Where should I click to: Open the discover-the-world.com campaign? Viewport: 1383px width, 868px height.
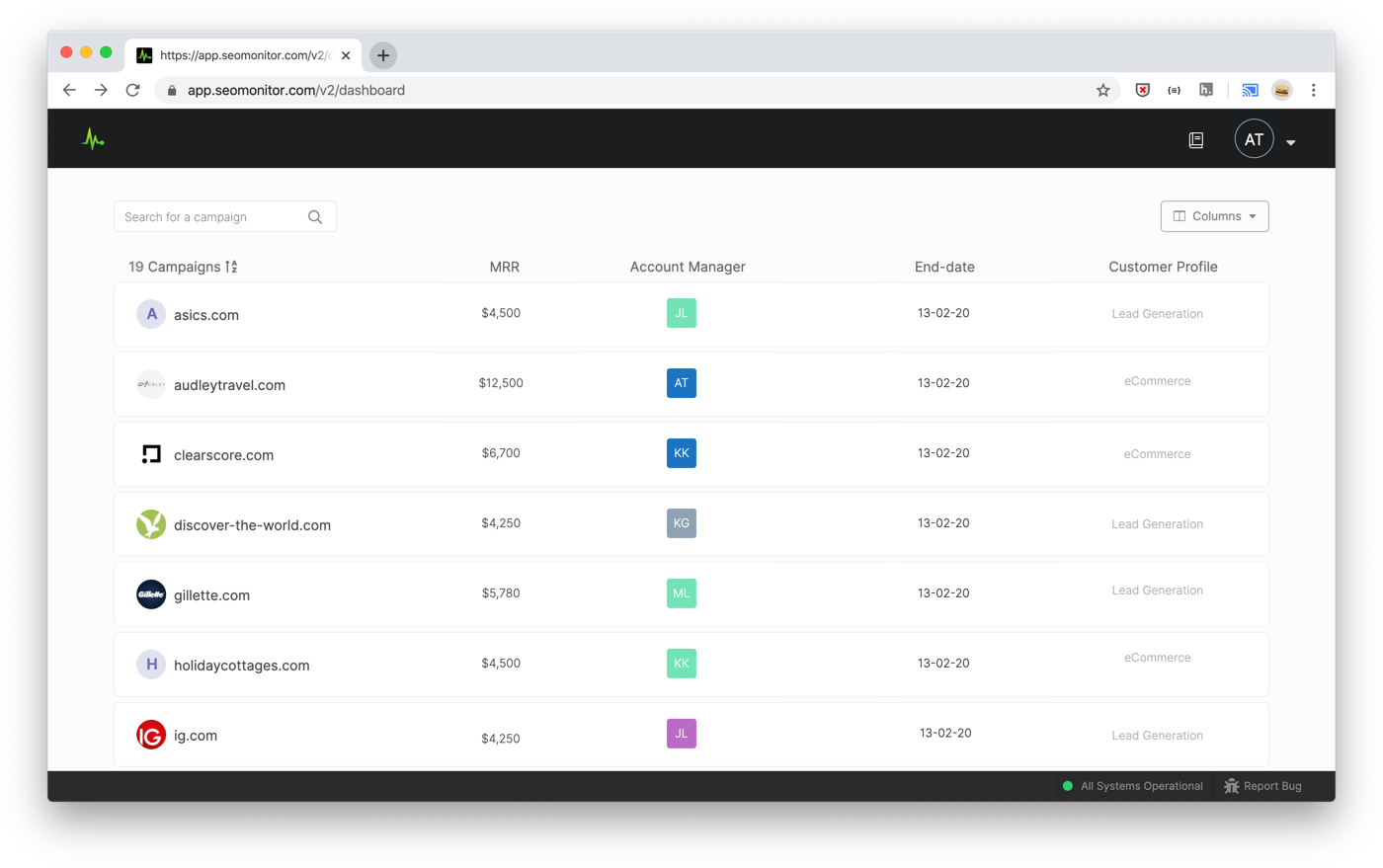click(252, 525)
